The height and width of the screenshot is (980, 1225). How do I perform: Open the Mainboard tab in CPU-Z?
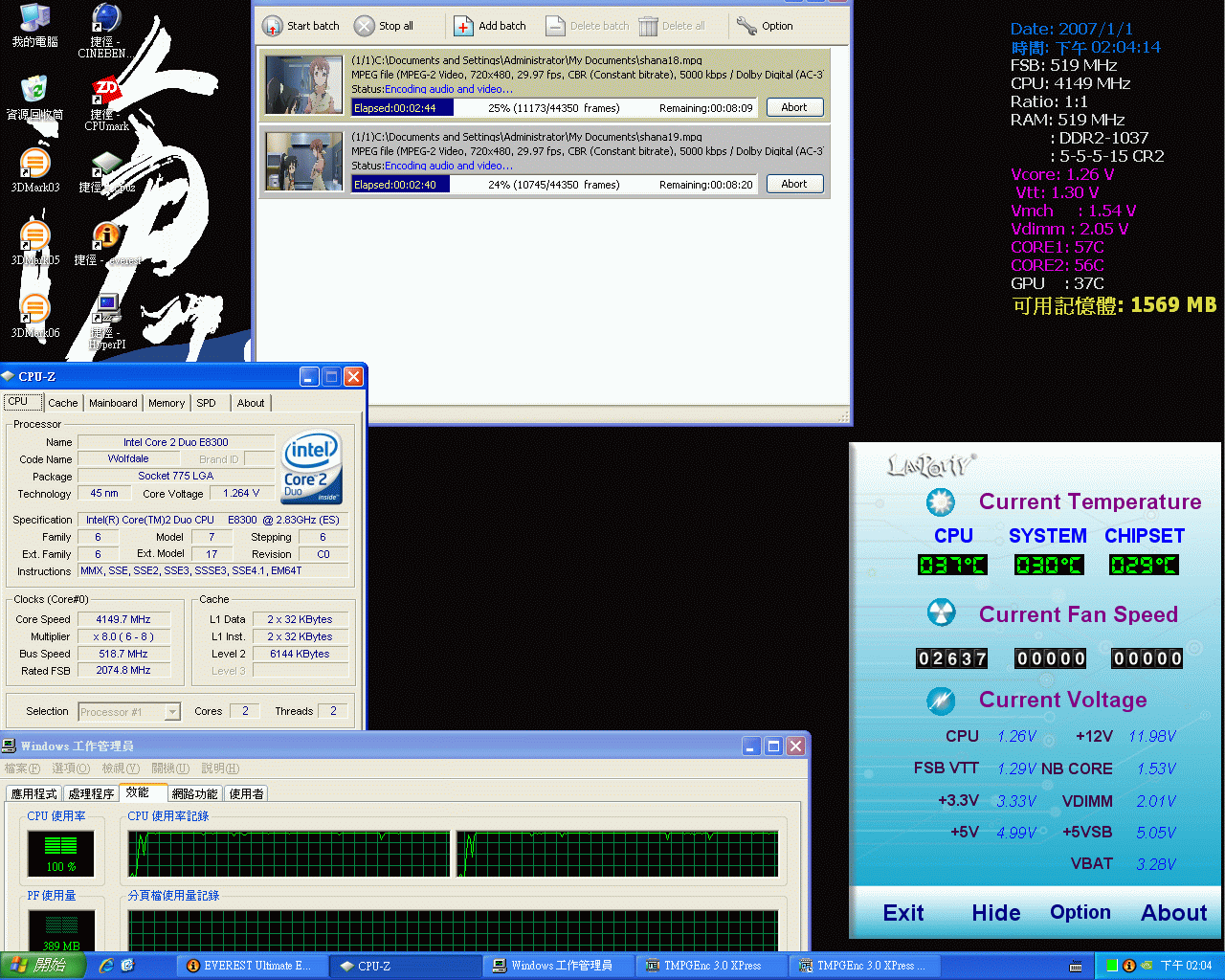point(113,403)
